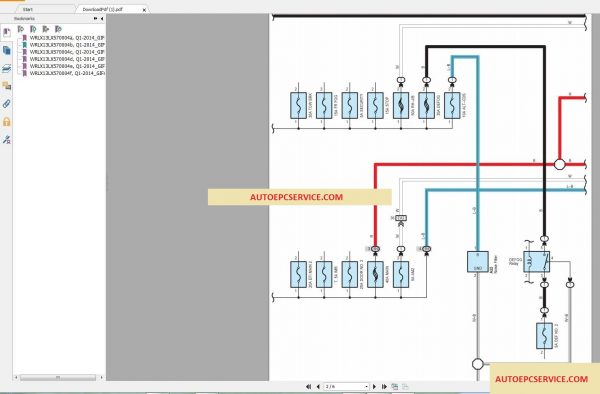Click the fourth bookmark toolbar icon
Viewport: 600px width, 394px height.
(x=58, y=29)
